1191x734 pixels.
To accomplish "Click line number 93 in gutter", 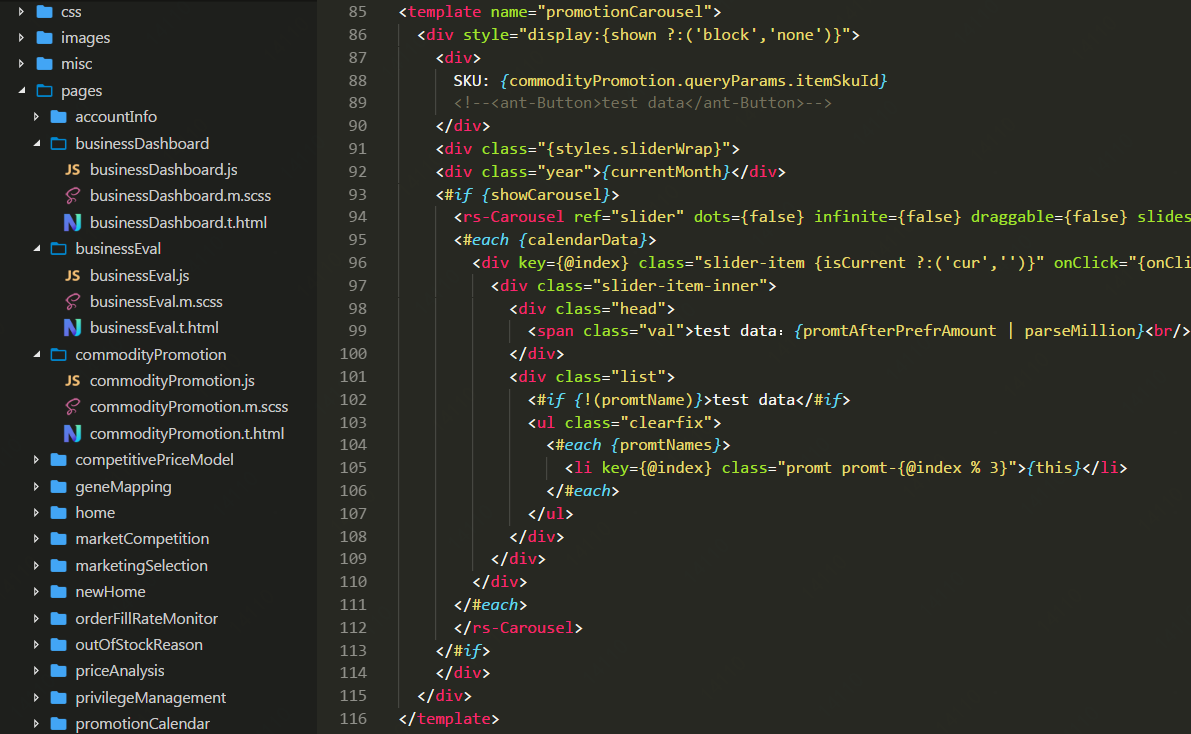I will (x=357, y=195).
